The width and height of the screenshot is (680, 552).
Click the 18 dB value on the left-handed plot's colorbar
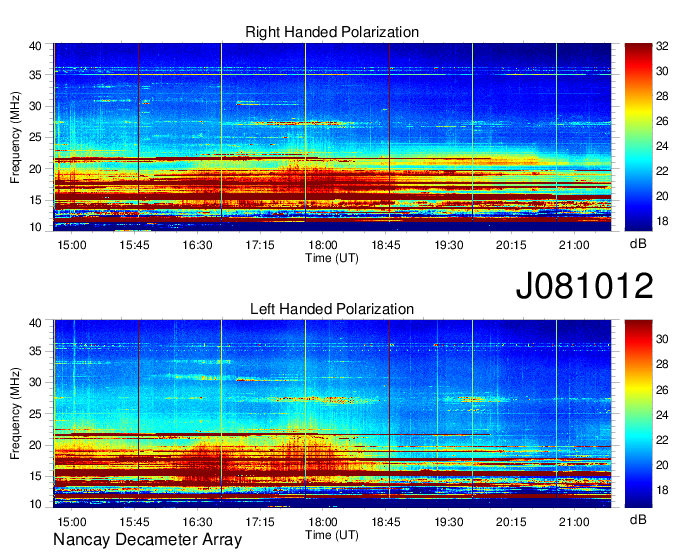tap(662, 490)
